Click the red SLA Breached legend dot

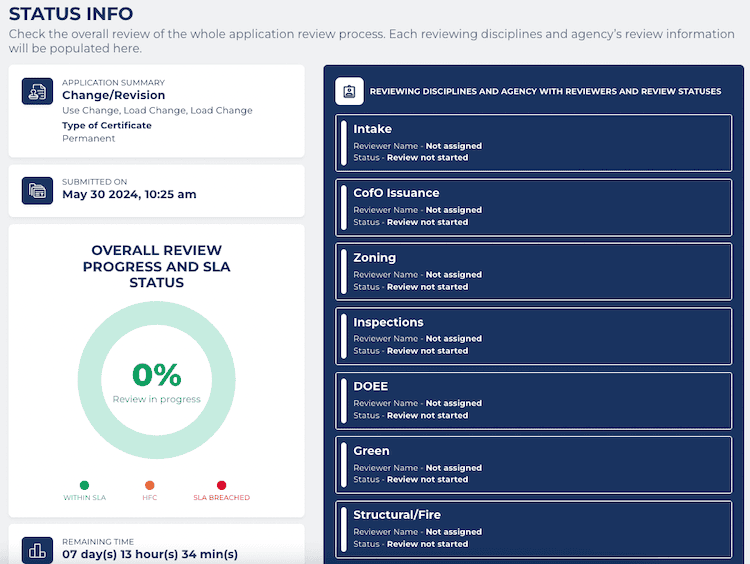coord(221,485)
